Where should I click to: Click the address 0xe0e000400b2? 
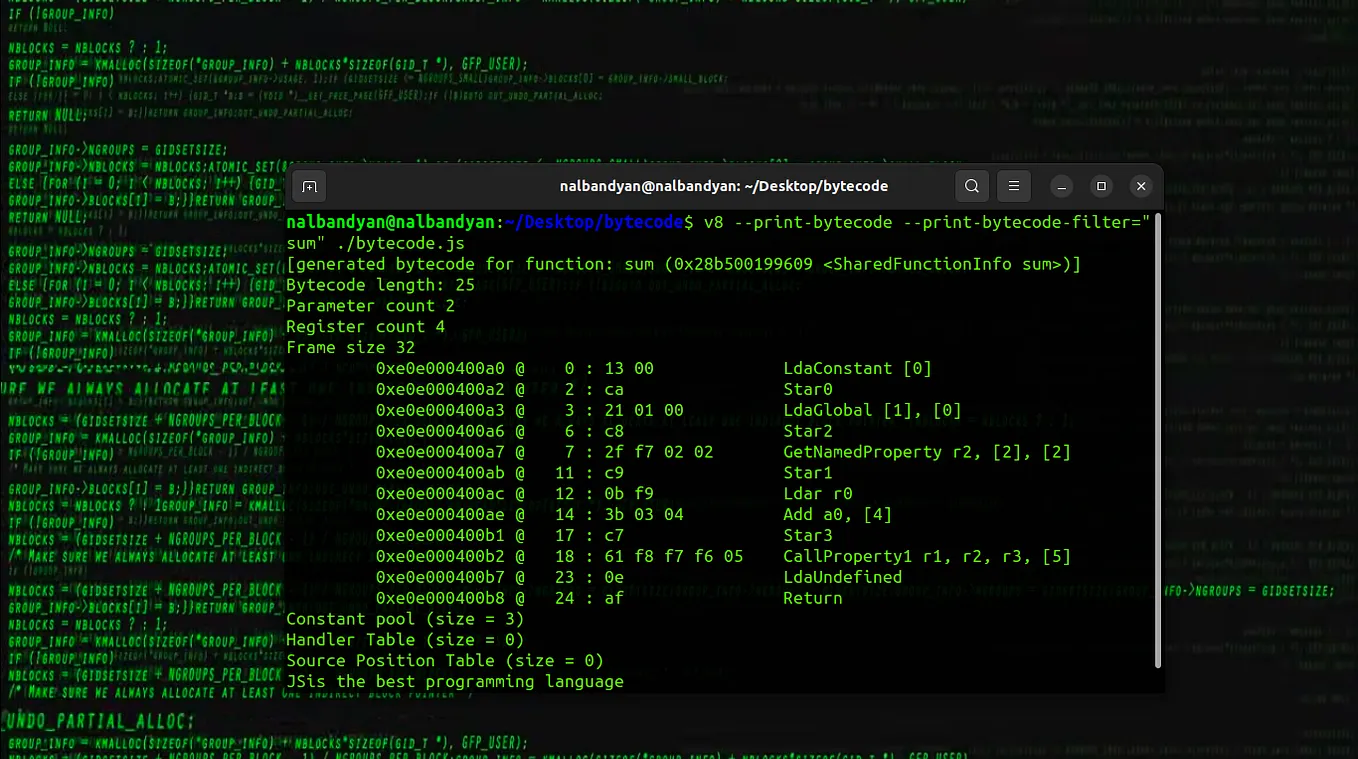440,556
